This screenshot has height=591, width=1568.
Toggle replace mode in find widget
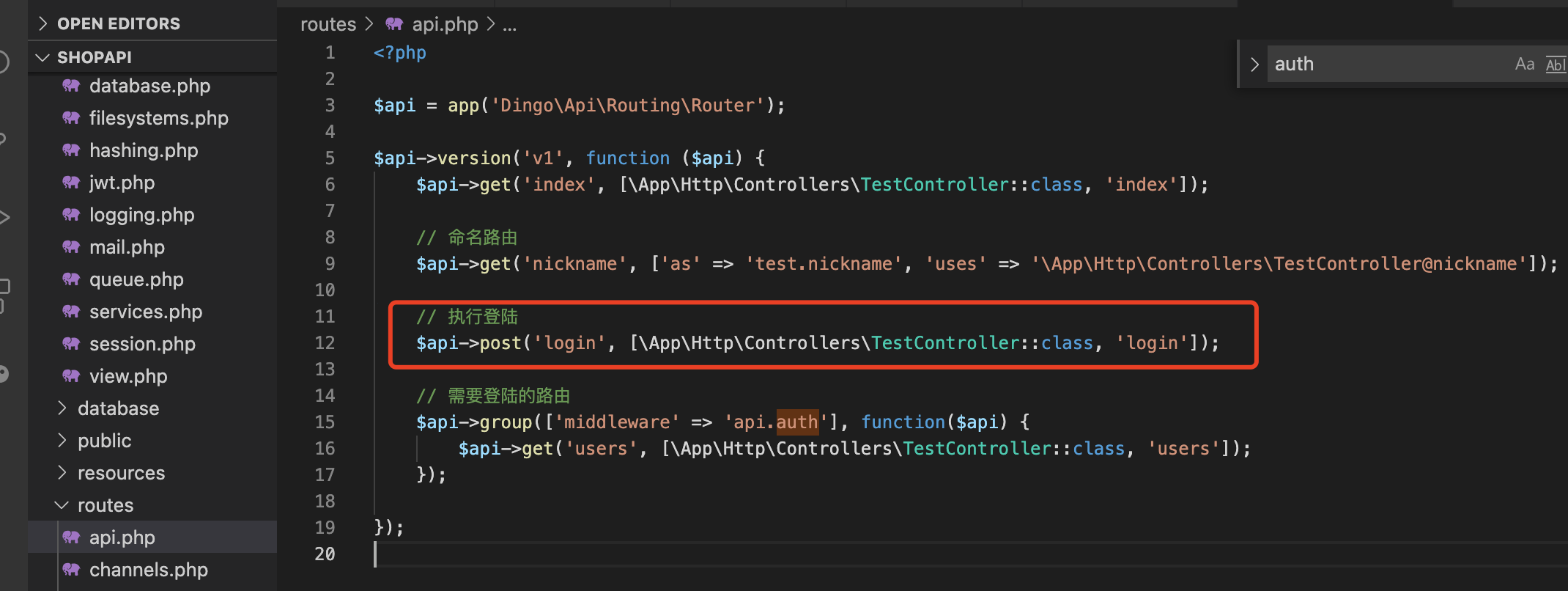[1254, 65]
